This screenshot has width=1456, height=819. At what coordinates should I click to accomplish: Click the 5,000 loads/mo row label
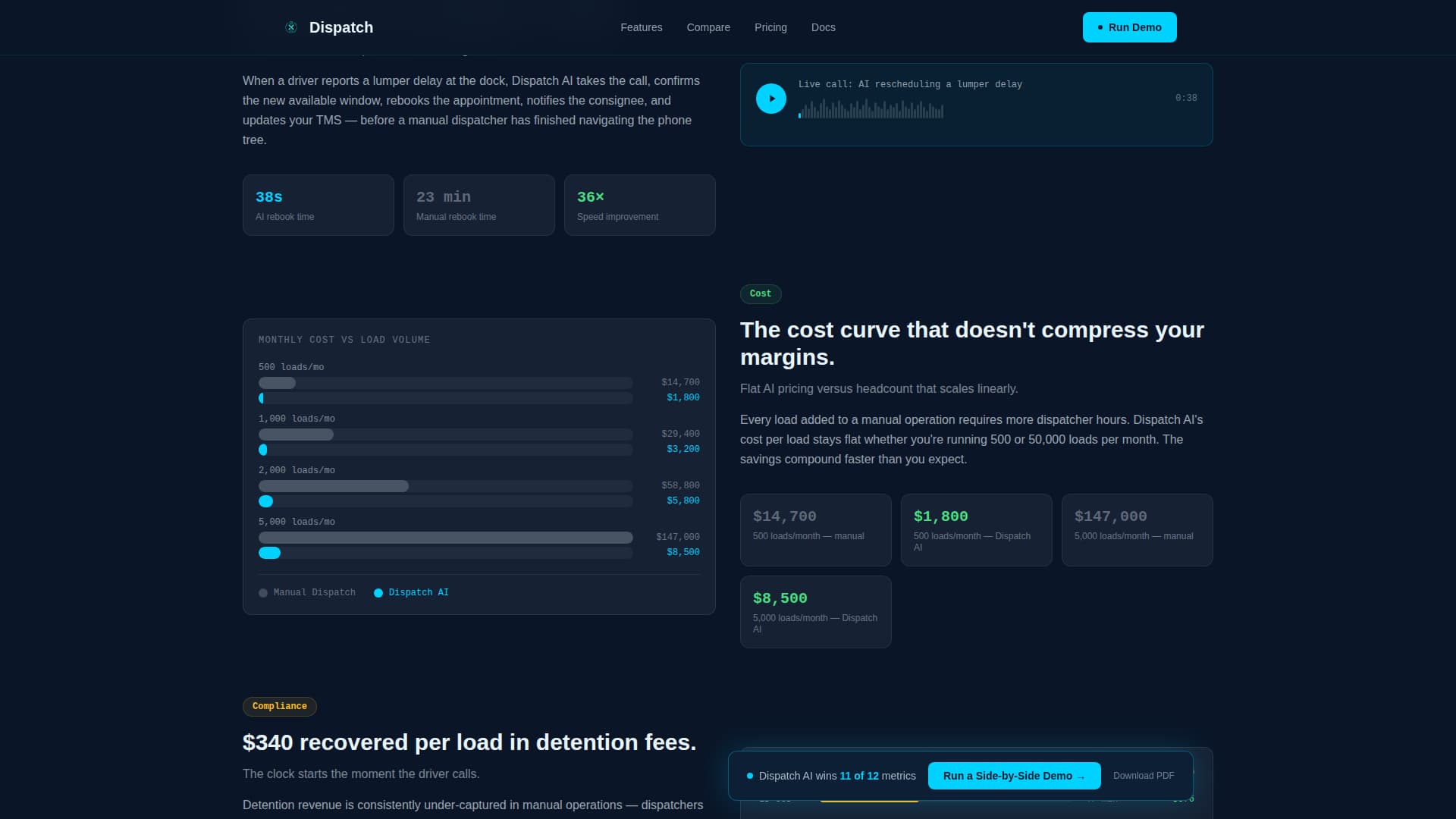tap(297, 522)
